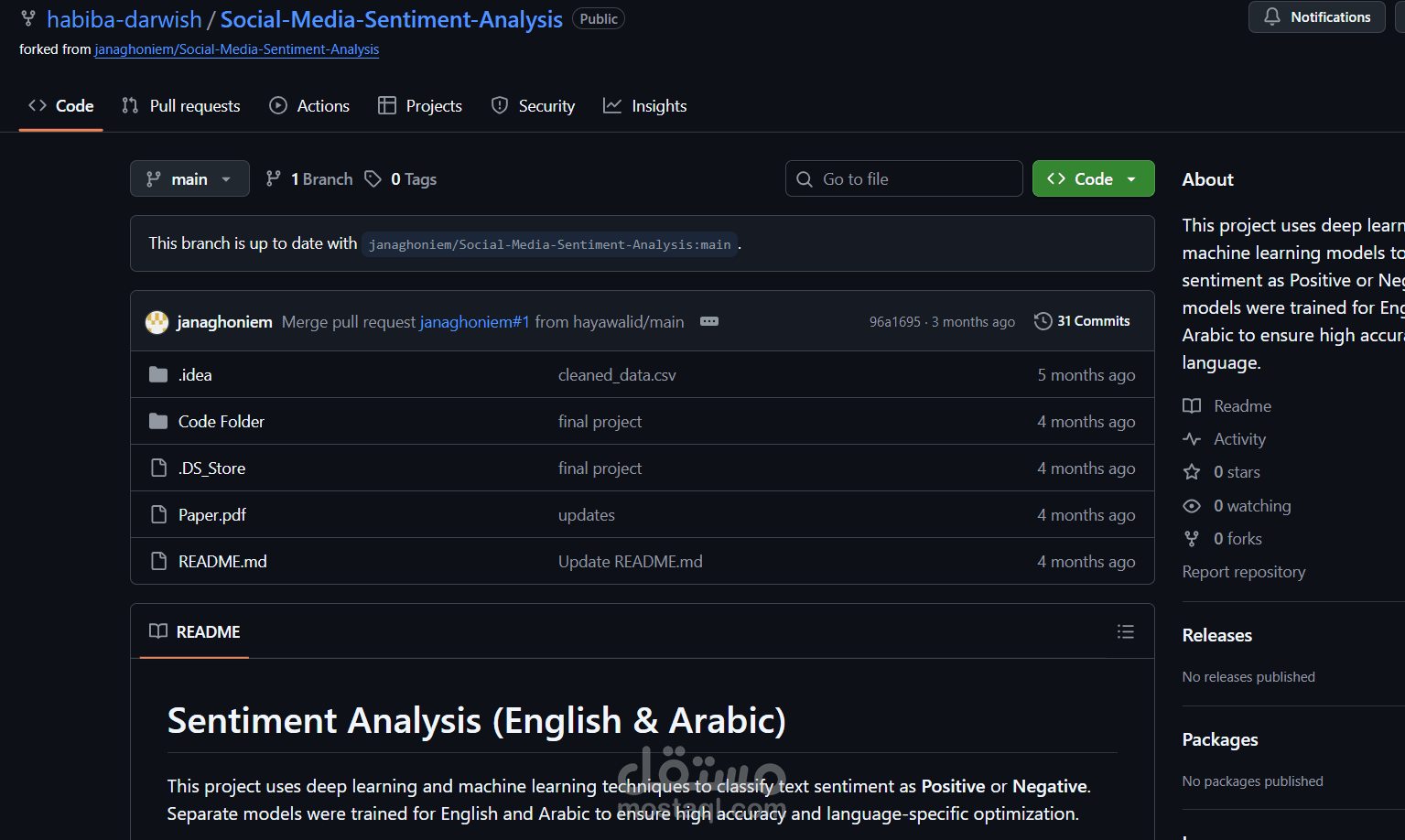
Task: Open Update README.md commit message link
Action: click(631, 562)
